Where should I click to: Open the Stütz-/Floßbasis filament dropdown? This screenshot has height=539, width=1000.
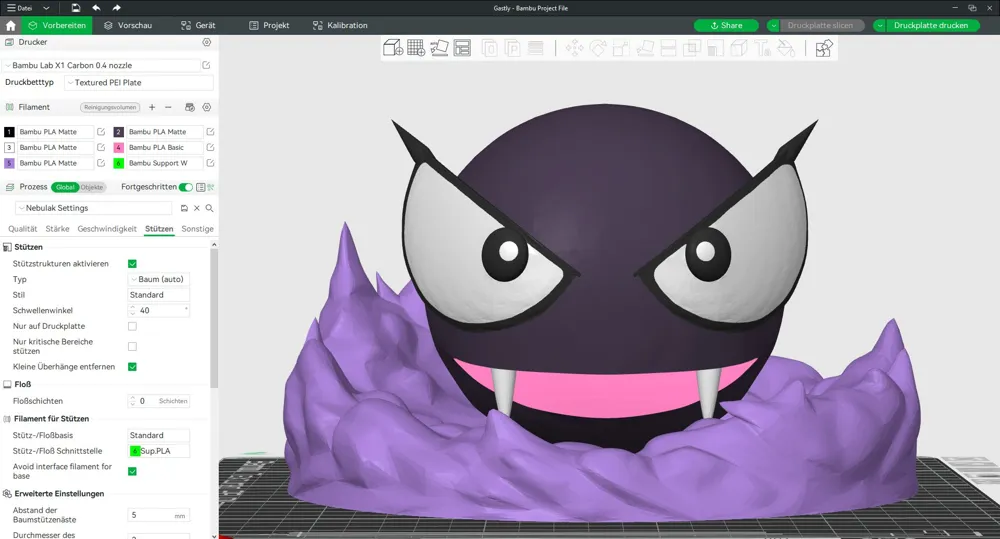[159, 435]
